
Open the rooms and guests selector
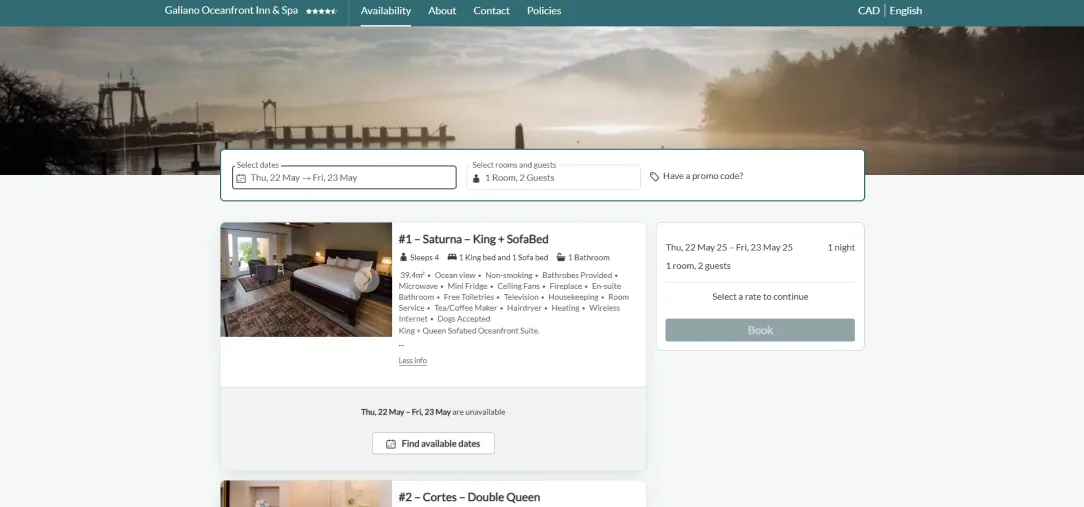tap(553, 177)
